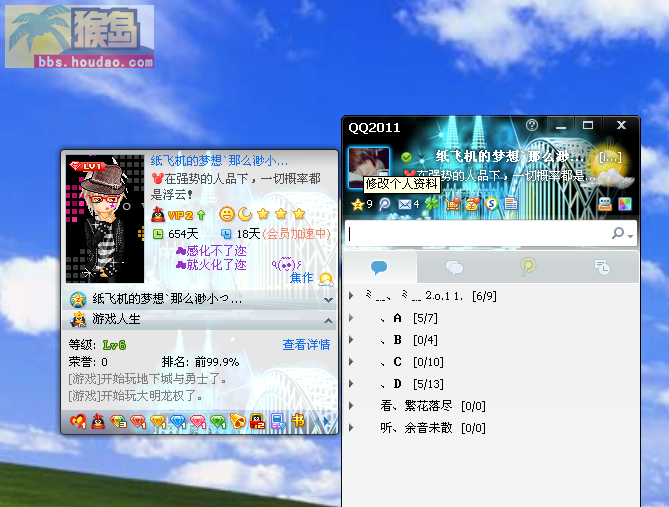
Task: Click the [i...] label beside nickname
Action: click(x=610, y=157)
